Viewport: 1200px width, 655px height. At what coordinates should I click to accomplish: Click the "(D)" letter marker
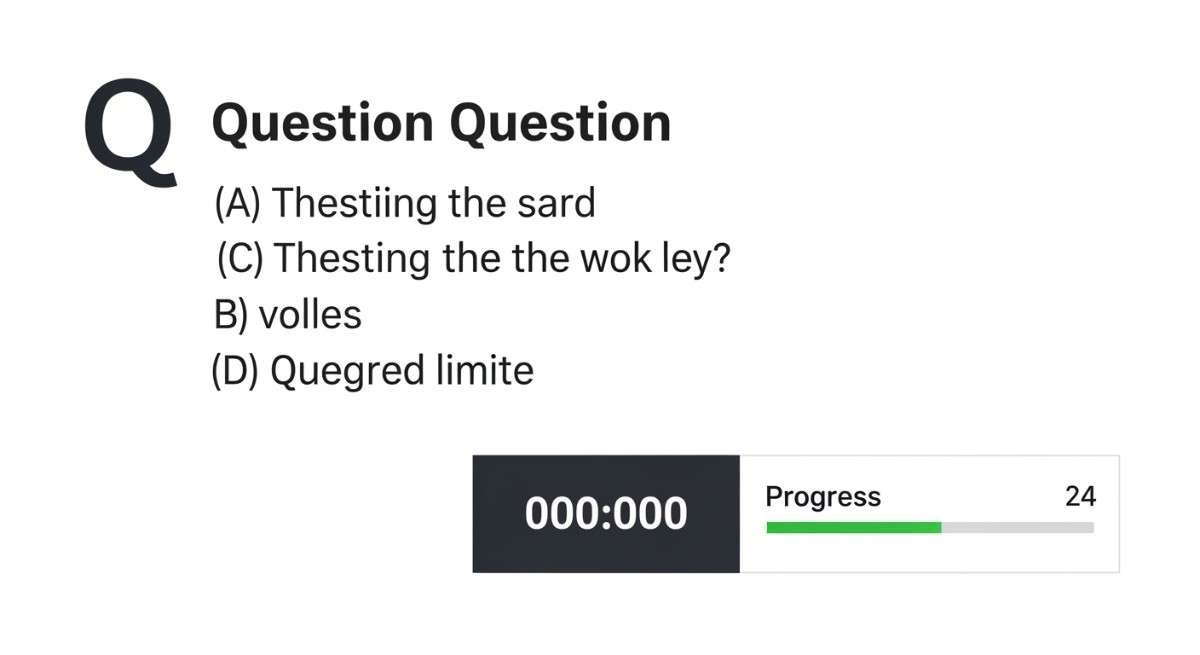coord(235,371)
